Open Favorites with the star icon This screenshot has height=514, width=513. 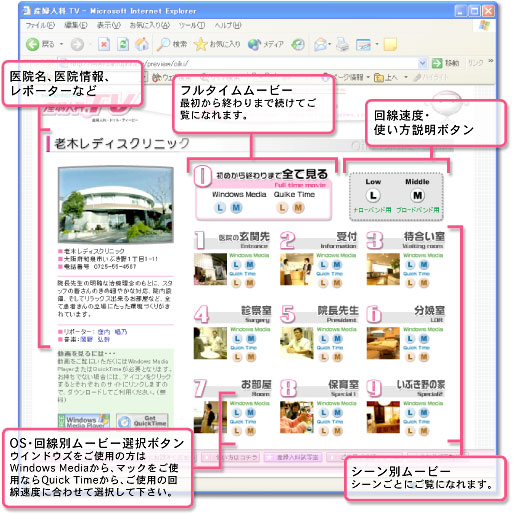point(201,44)
